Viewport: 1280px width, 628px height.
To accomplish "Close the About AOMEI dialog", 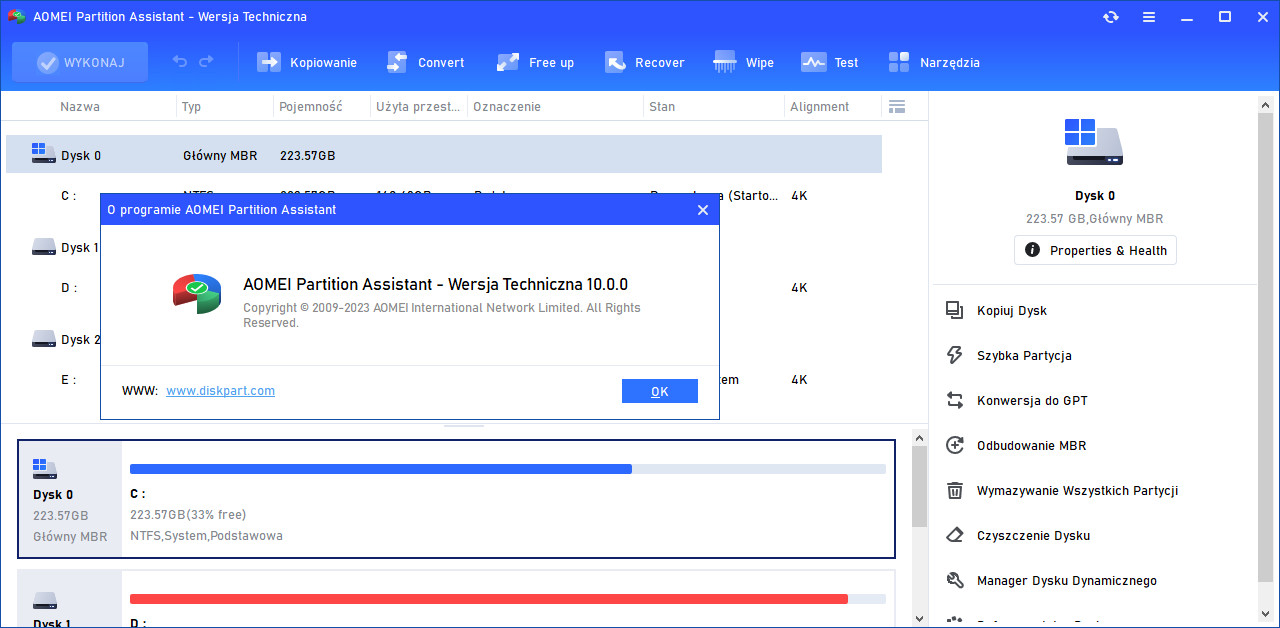I will (703, 210).
